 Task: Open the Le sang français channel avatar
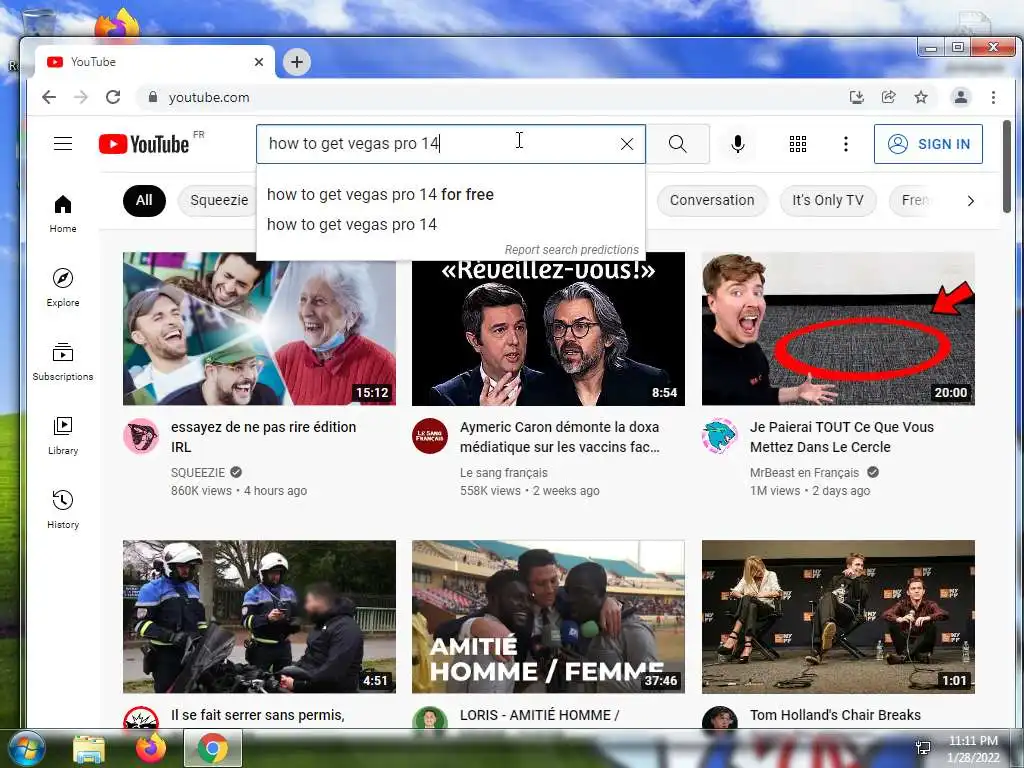(x=430, y=436)
